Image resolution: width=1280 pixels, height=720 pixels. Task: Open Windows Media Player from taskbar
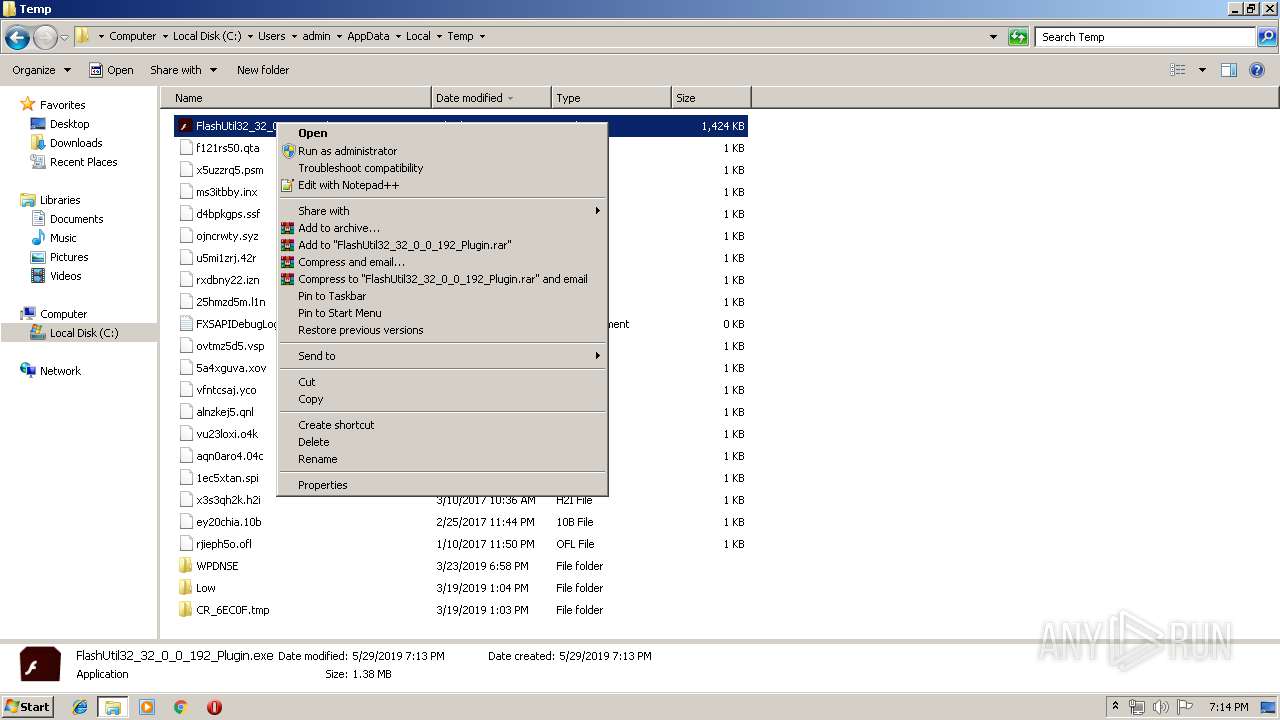pyautogui.click(x=147, y=707)
